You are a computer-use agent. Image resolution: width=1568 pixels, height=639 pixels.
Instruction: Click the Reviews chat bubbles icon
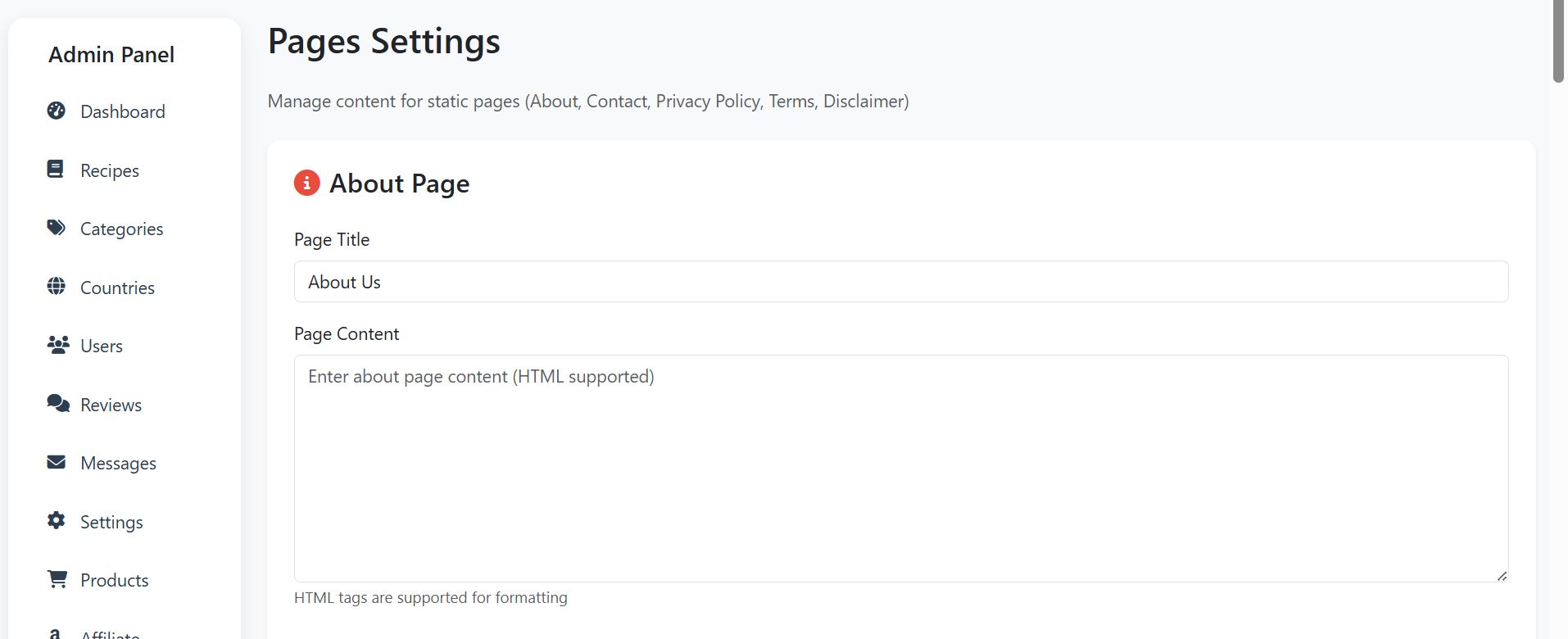(57, 403)
